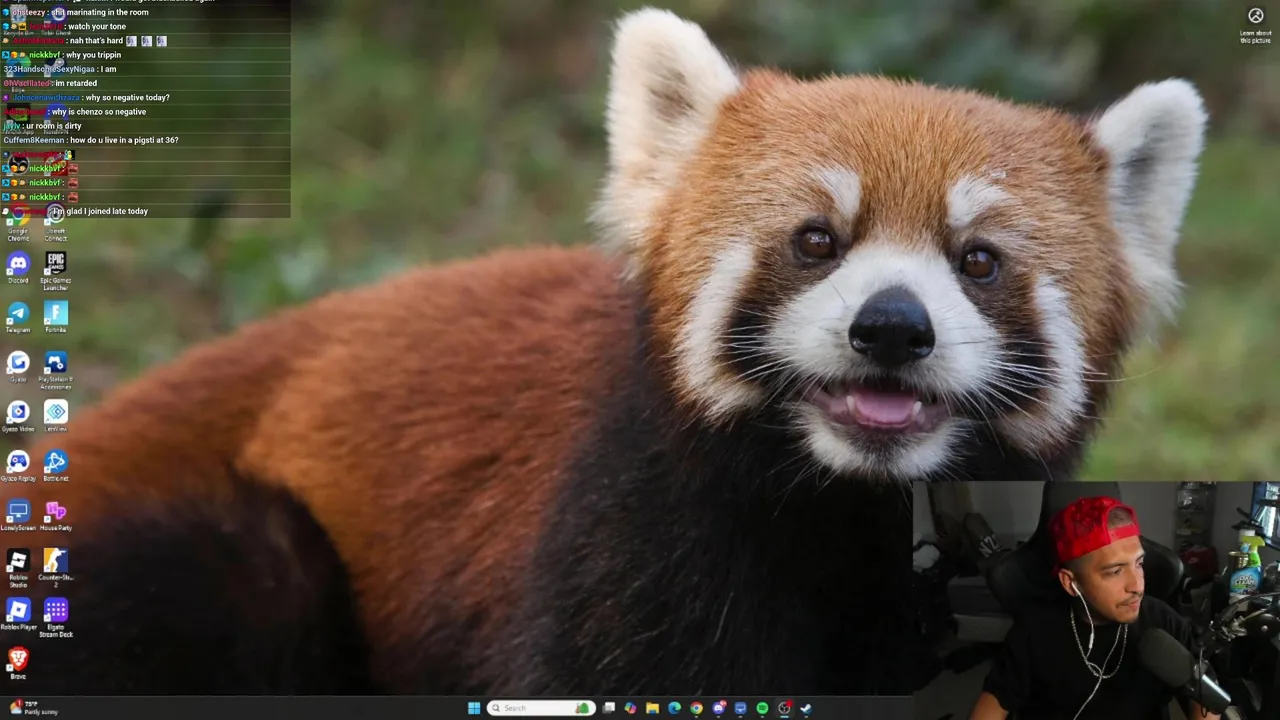Open PlayStation Accessories desktop shortcut
The height and width of the screenshot is (720, 1280).
tap(56, 369)
